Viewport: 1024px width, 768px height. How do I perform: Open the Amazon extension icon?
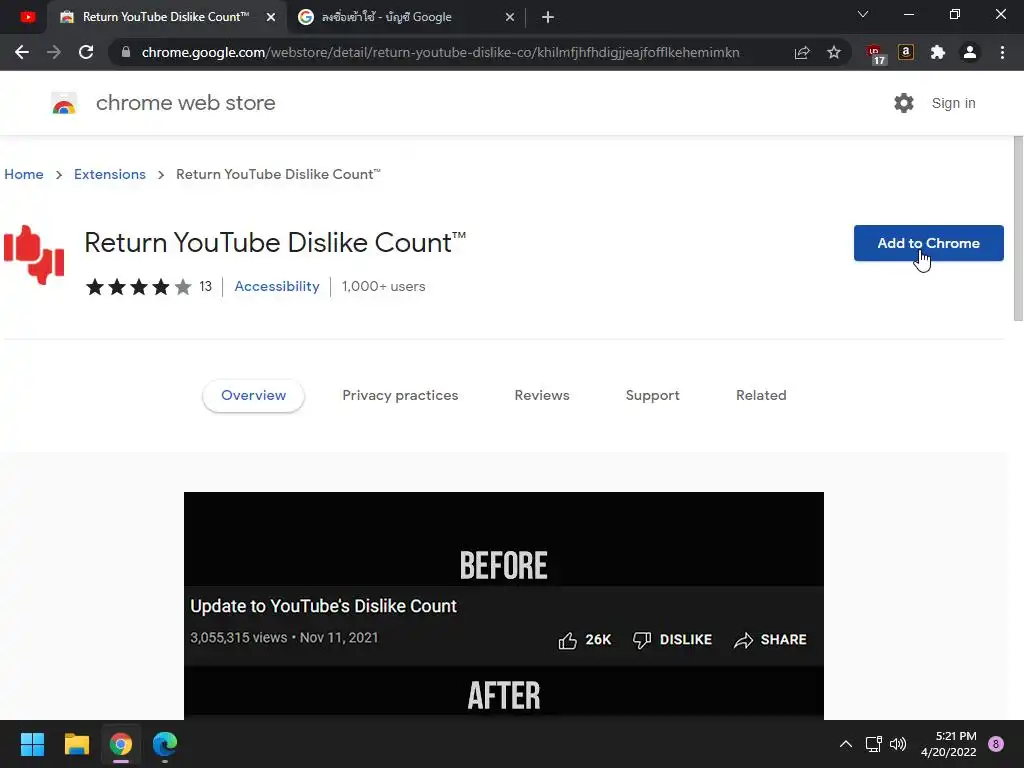(906, 52)
